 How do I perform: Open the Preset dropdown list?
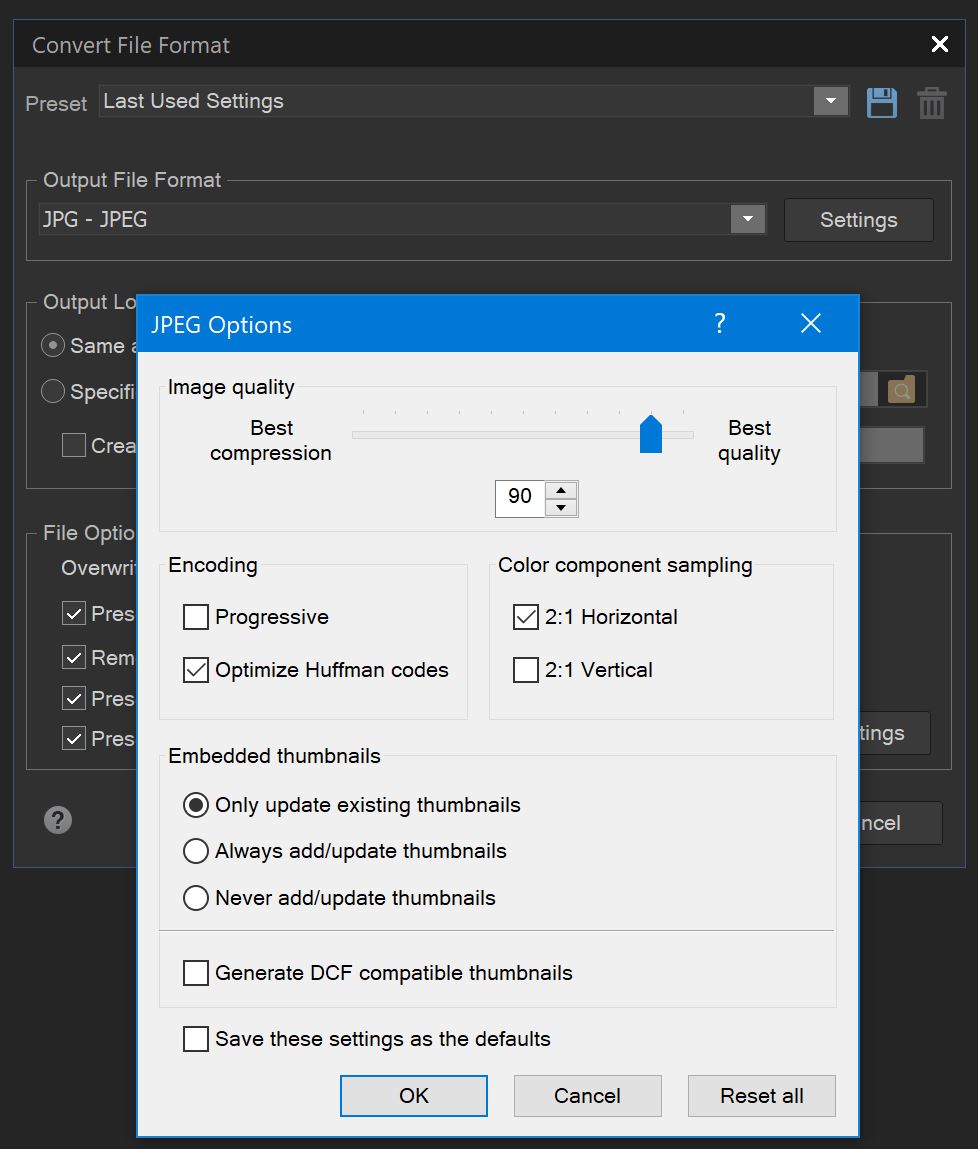(830, 101)
